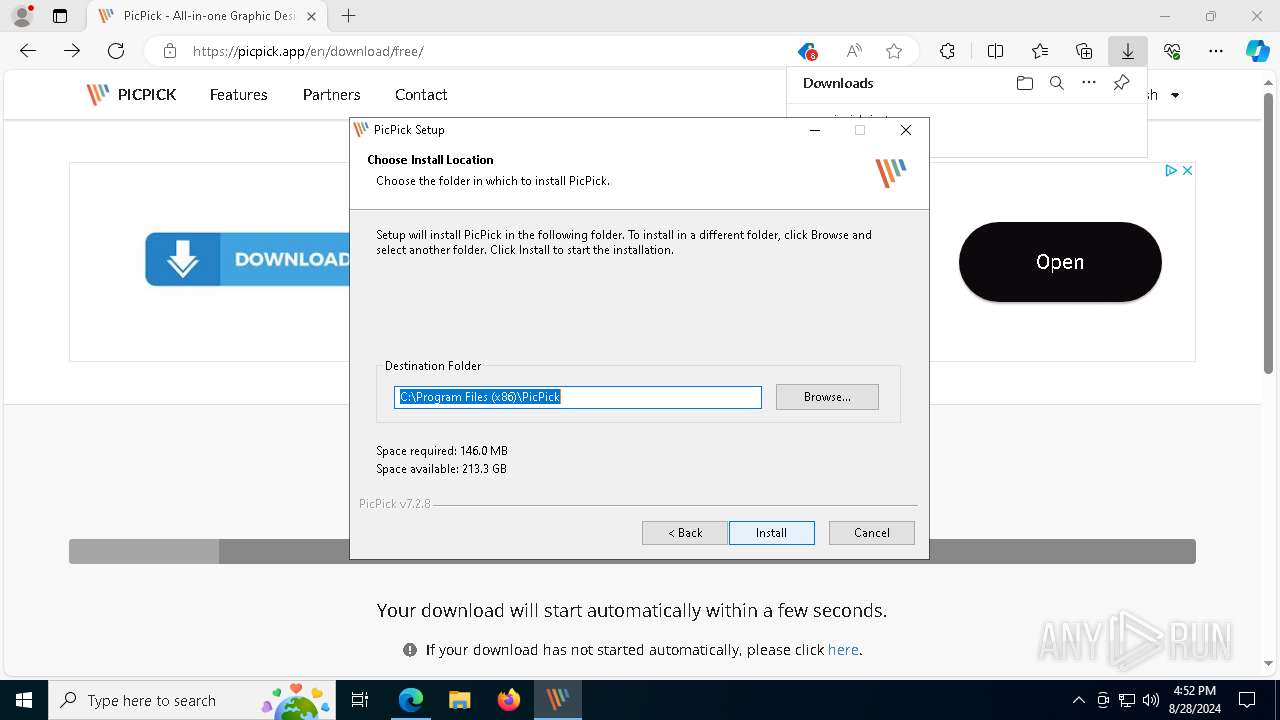Close the advertisement with X icon
The height and width of the screenshot is (720, 1280).
(x=1187, y=171)
